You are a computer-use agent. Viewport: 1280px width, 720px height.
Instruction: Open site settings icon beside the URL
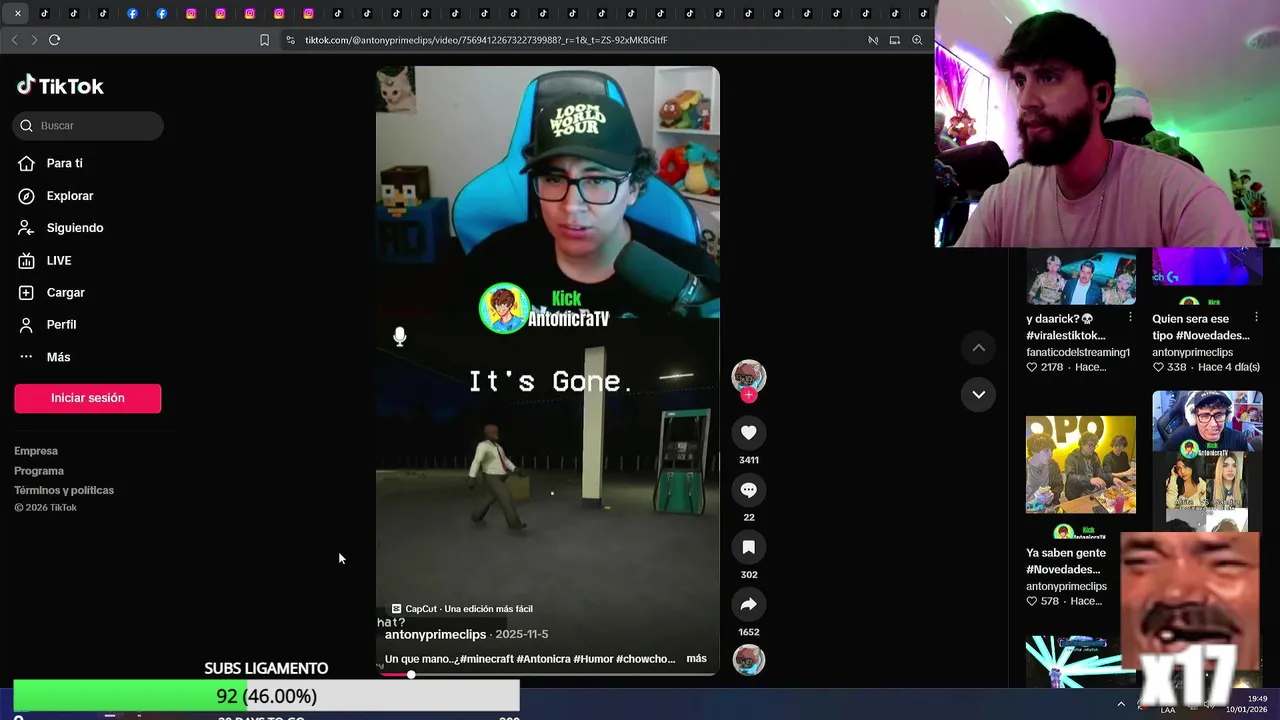pos(290,40)
